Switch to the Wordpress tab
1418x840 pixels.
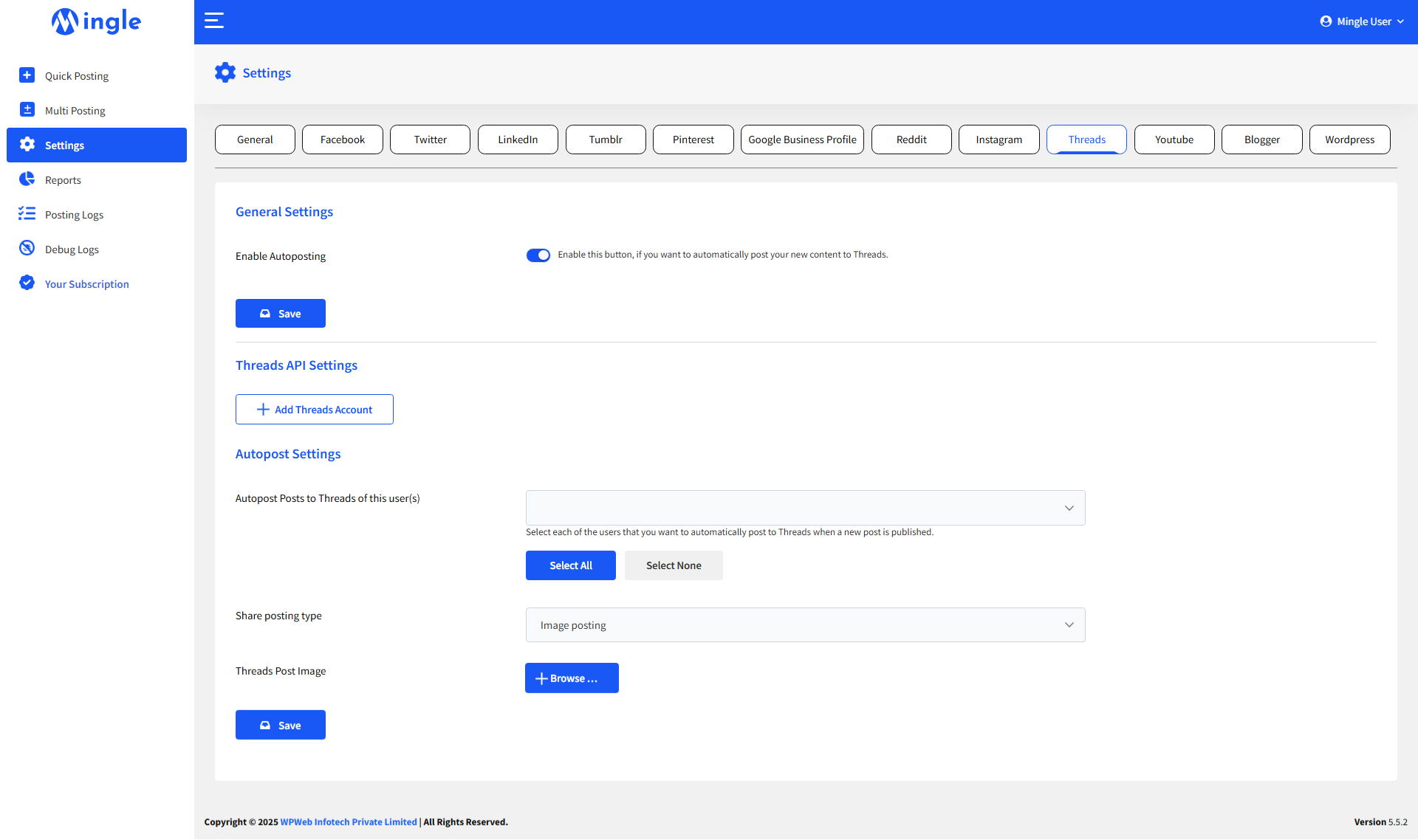(1350, 140)
